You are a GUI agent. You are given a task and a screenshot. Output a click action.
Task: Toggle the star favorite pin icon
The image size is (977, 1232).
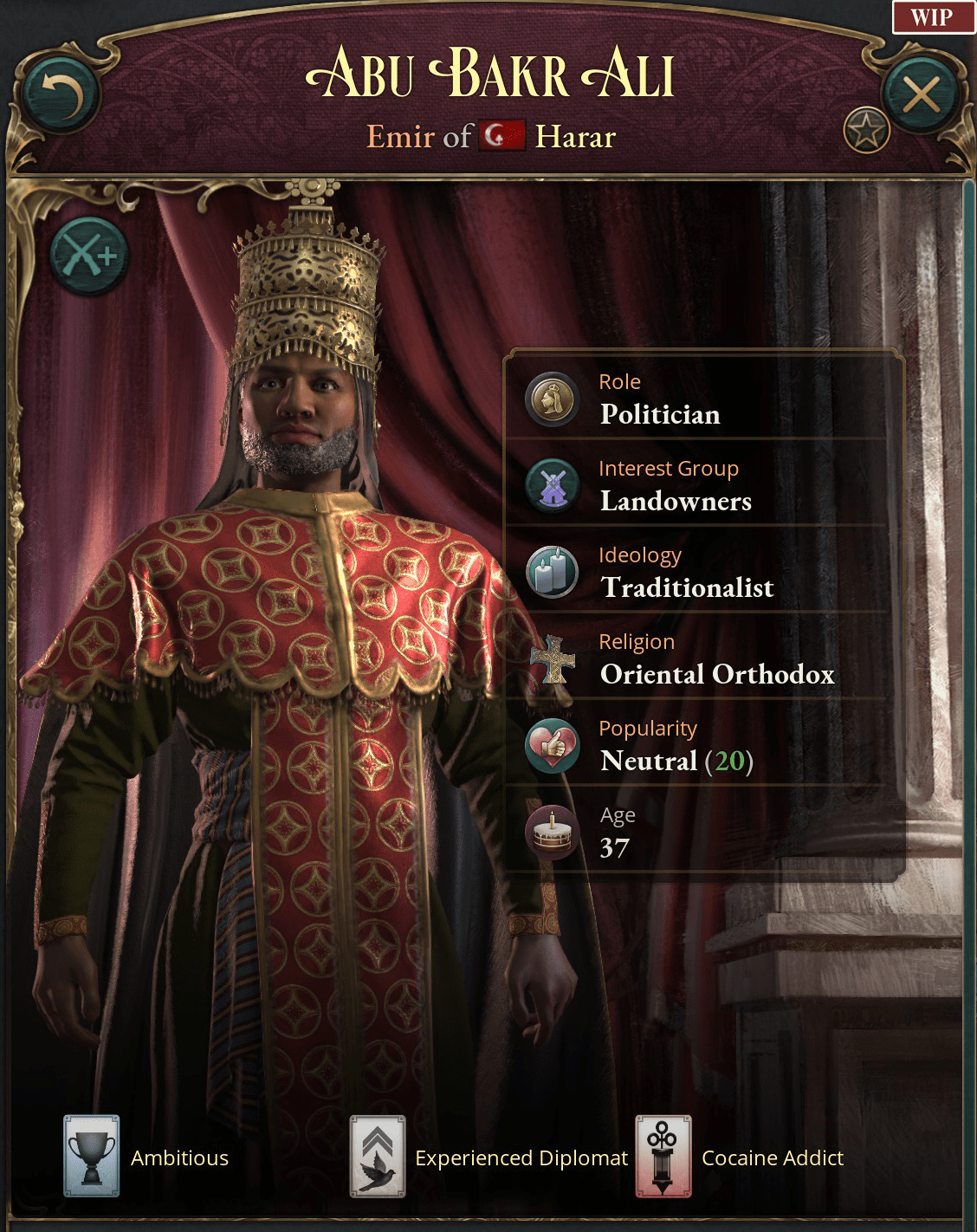point(866,131)
